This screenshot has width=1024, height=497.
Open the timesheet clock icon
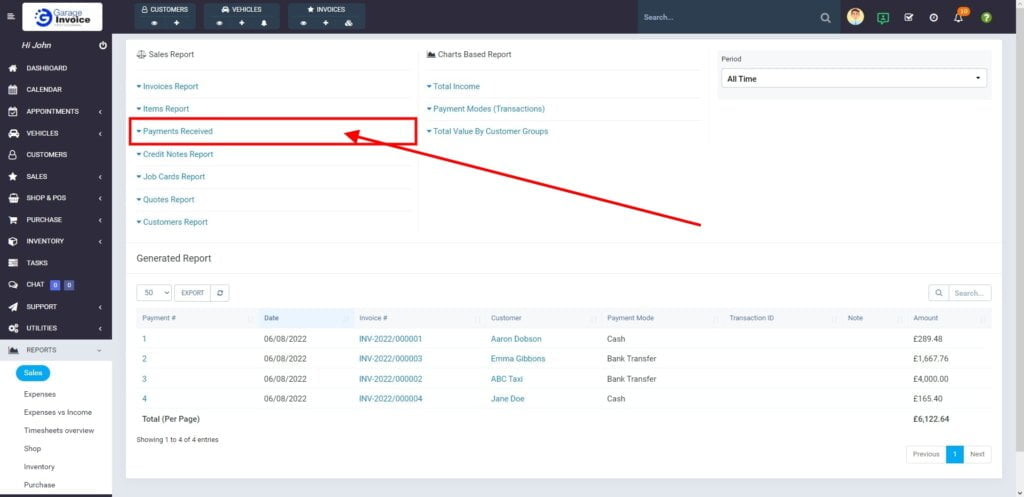coord(934,18)
